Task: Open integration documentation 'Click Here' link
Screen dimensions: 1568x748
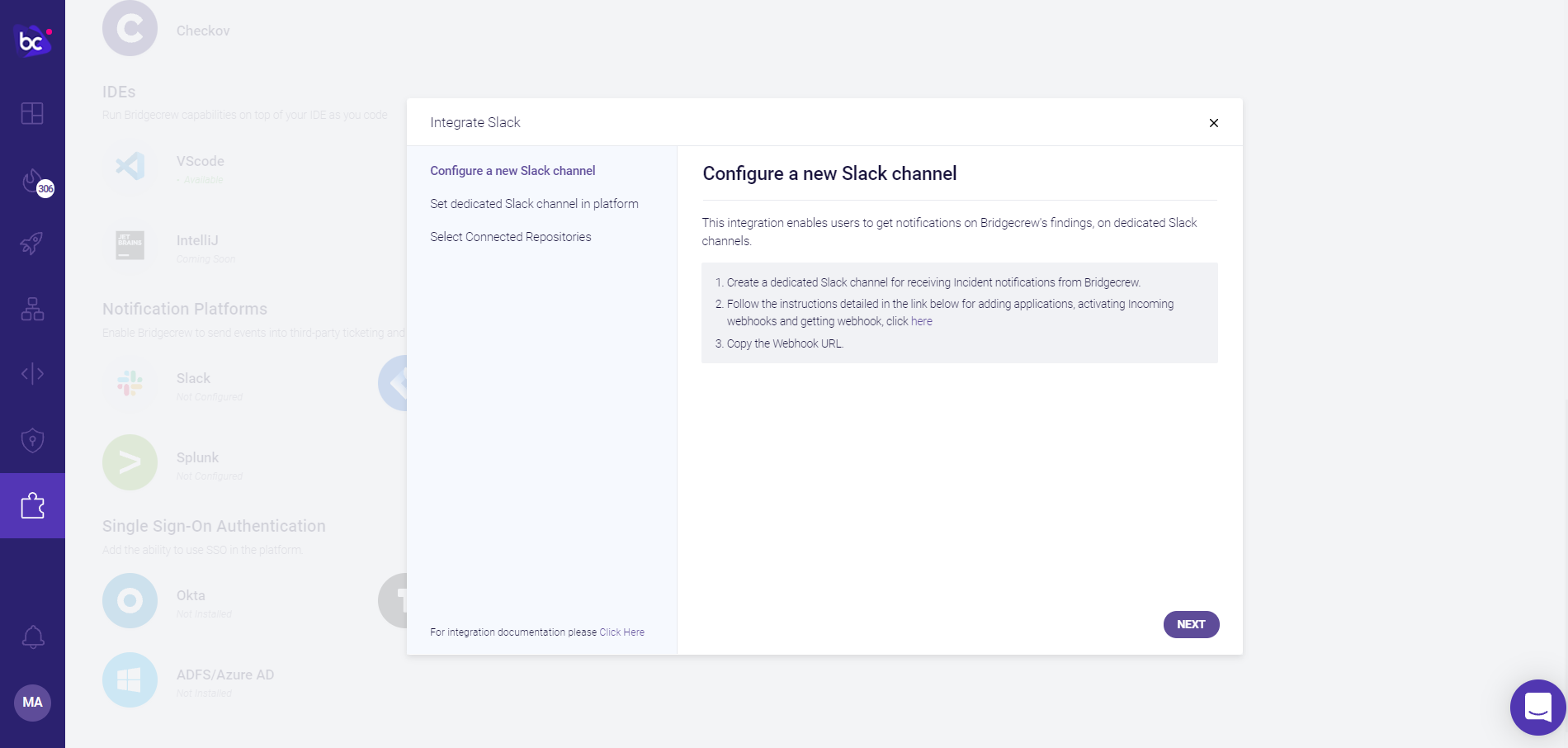Action: click(621, 632)
